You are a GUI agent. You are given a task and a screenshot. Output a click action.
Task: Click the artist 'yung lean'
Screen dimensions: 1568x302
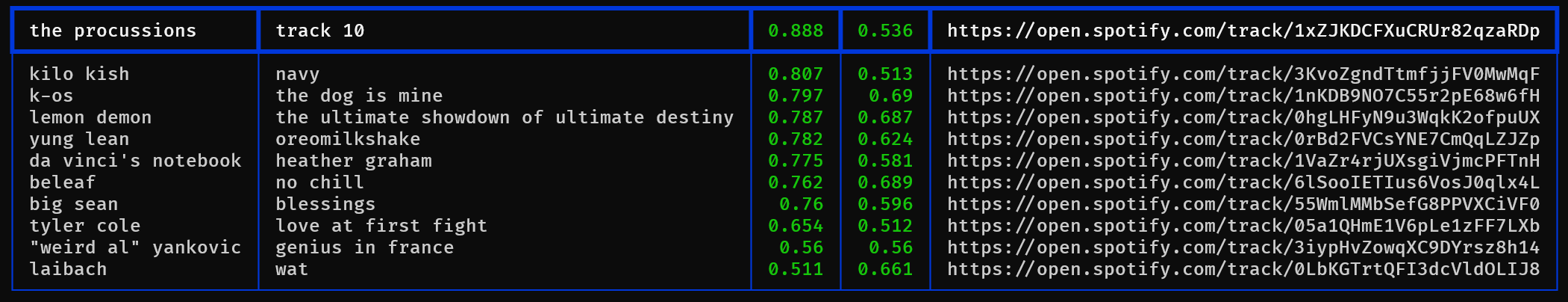pyautogui.click(x=79, y=139)
